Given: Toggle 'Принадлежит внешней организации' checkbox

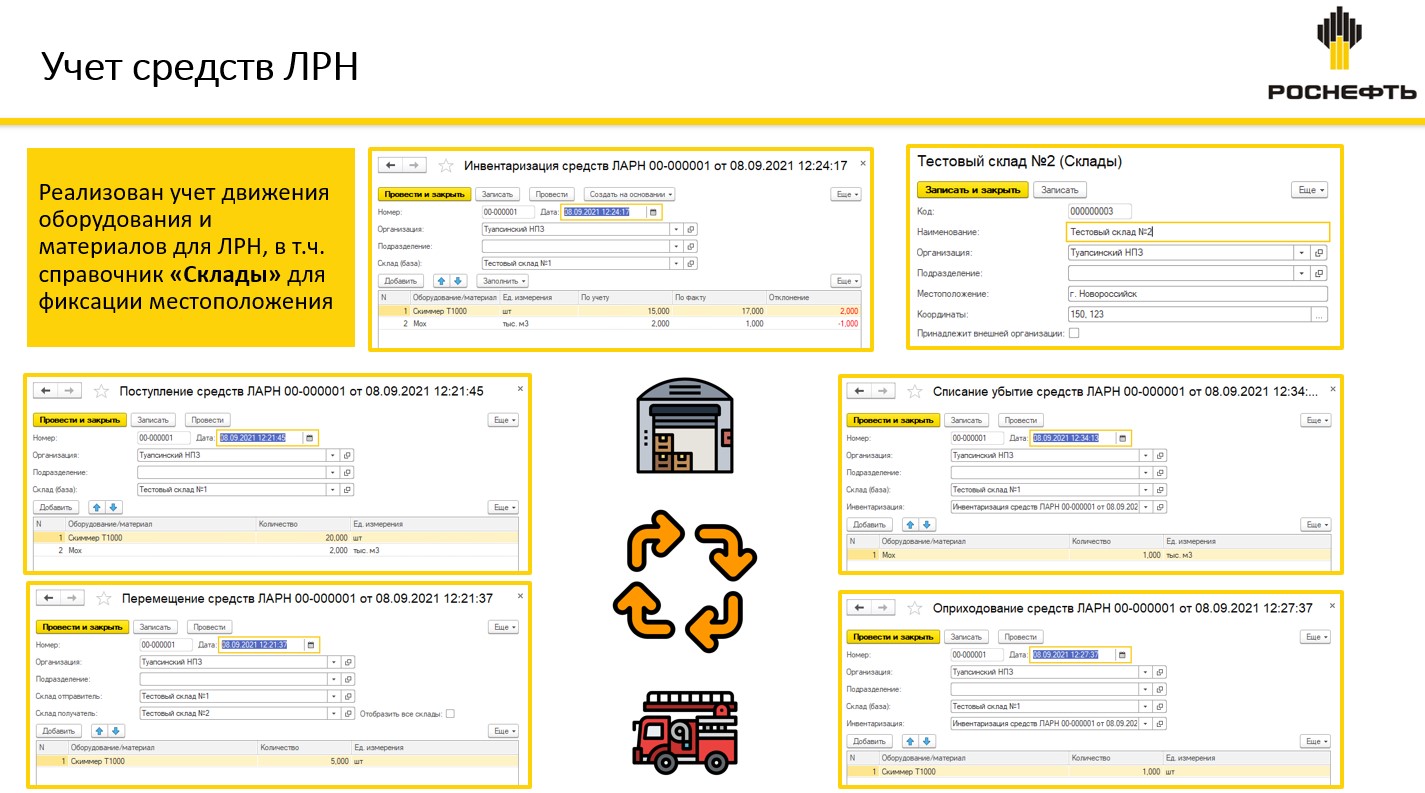Looking at the screenshot, I should (x=1074, y=333).
